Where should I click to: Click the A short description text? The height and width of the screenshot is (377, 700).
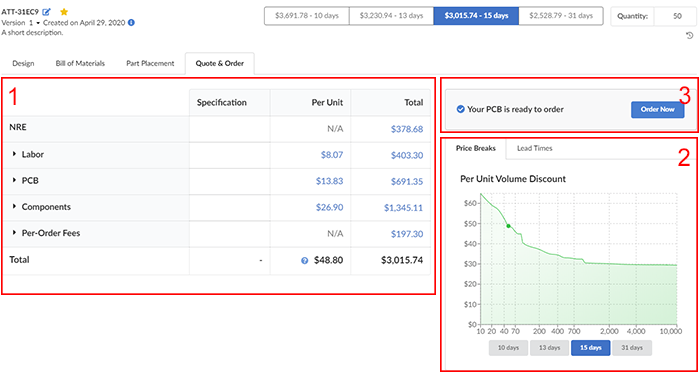(x=32, y=33)
